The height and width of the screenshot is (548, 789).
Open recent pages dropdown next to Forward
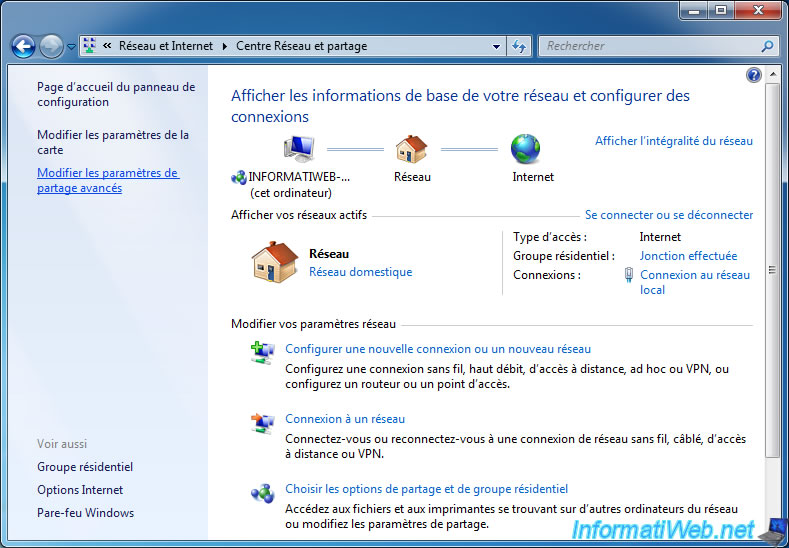pyautogui.click(x=71, y=47)
